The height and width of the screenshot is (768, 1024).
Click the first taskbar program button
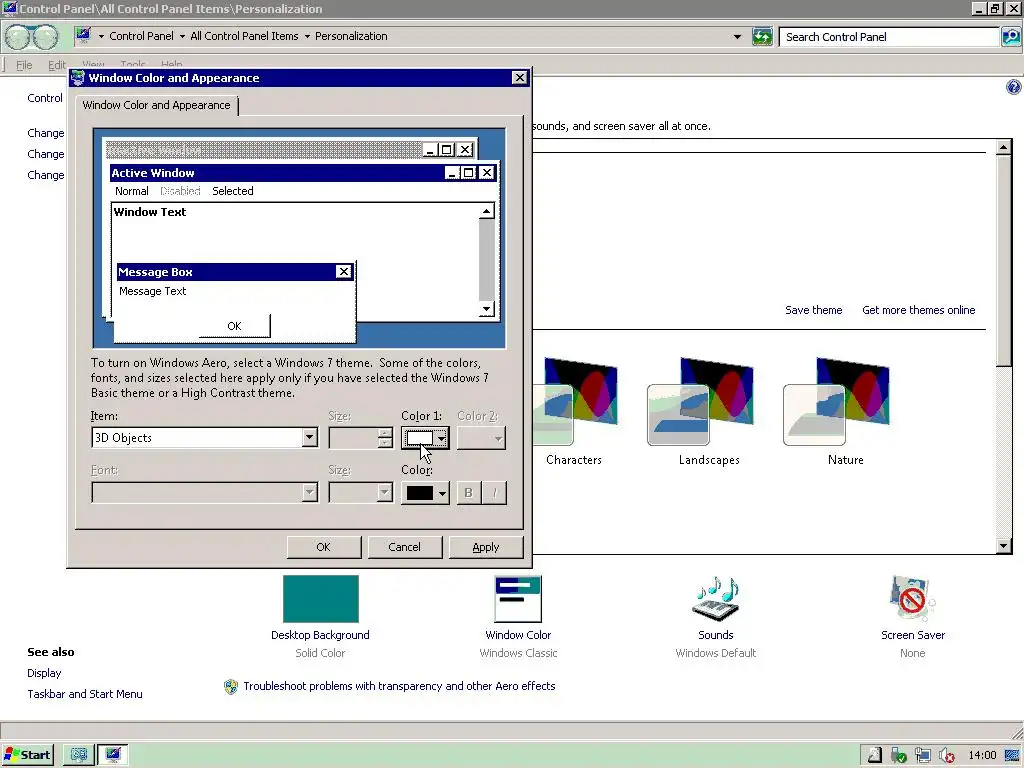pos(78,755)
